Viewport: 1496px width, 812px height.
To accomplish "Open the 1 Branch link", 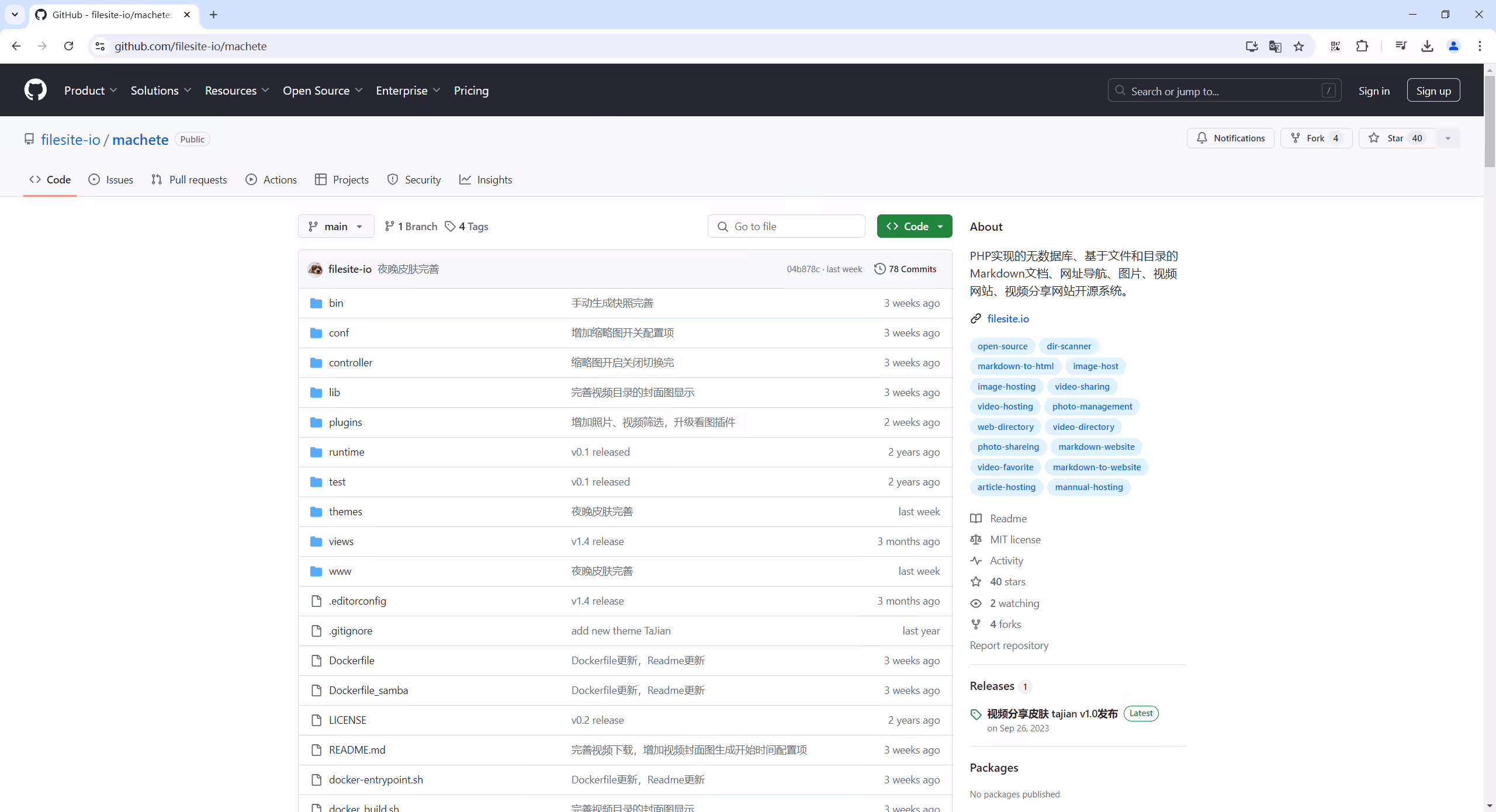I will 411,226.
